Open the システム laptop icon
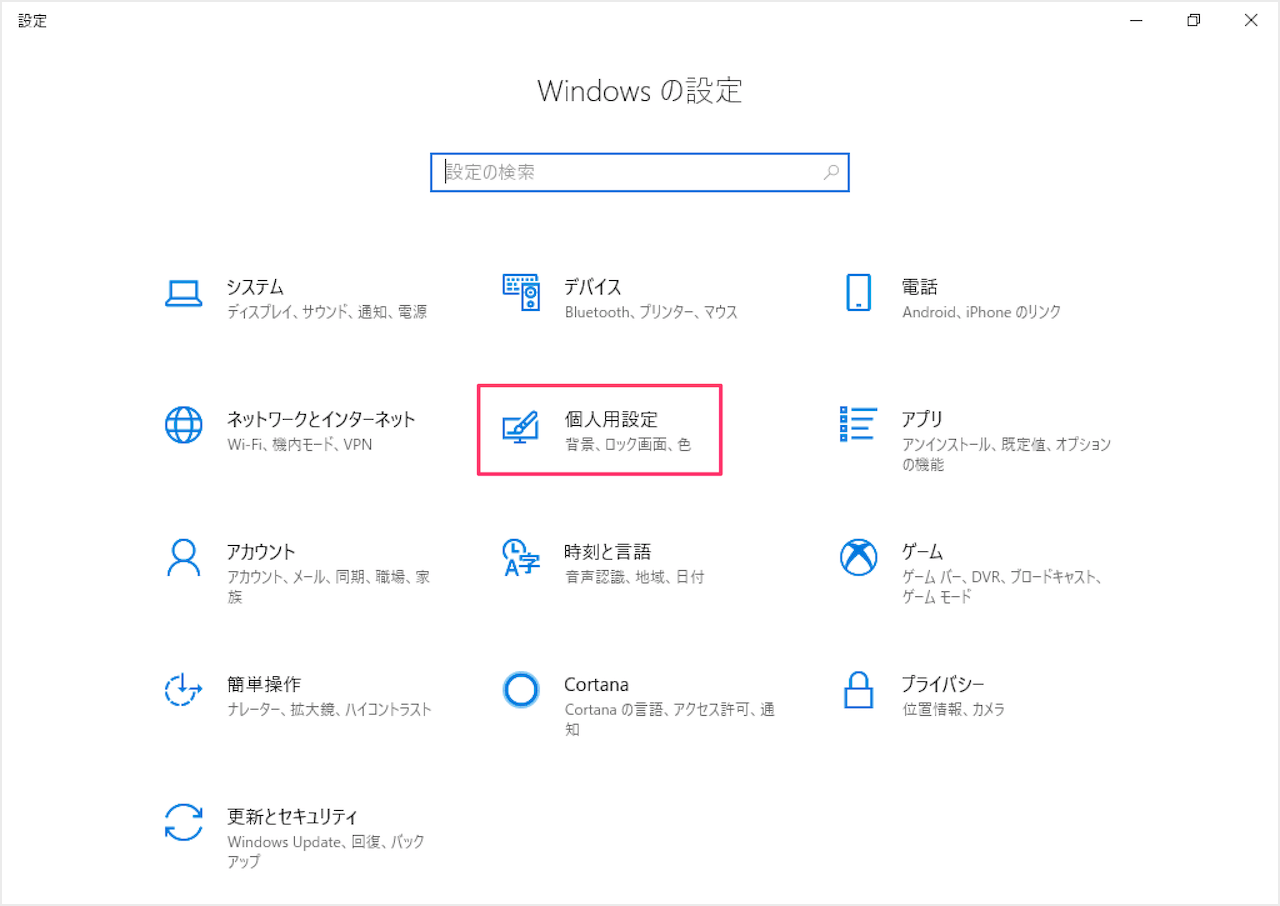 tap(184, 293)
